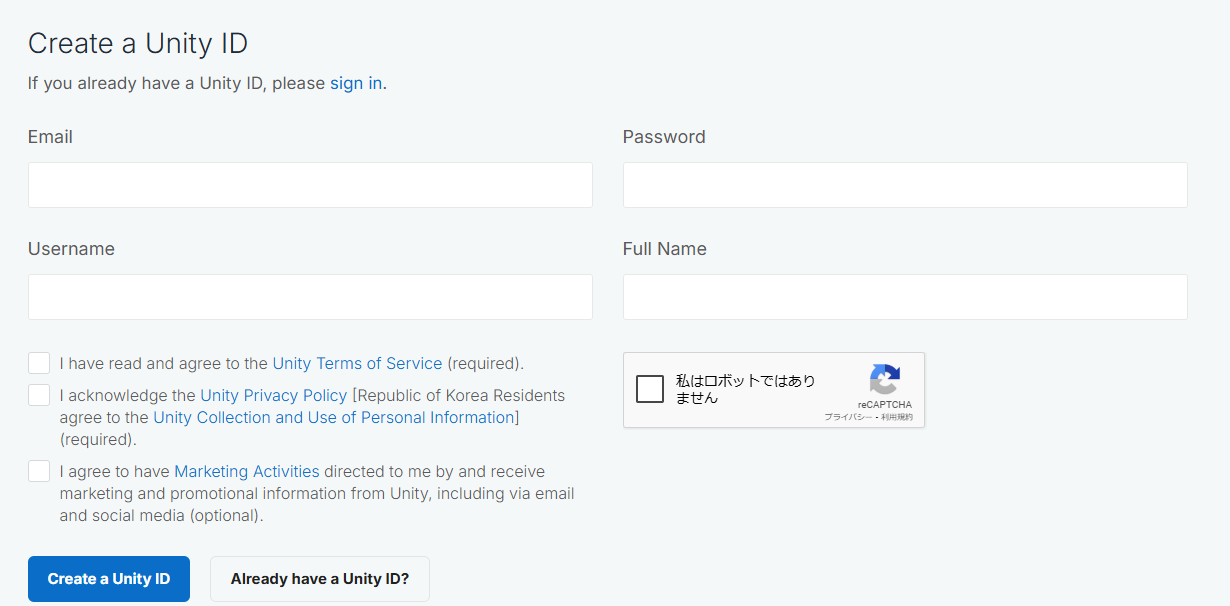Click the Full Name field label
Image resolution: width=1230 pixels, height=606 pixels.
pyautogui.click(x=665, y=249)
